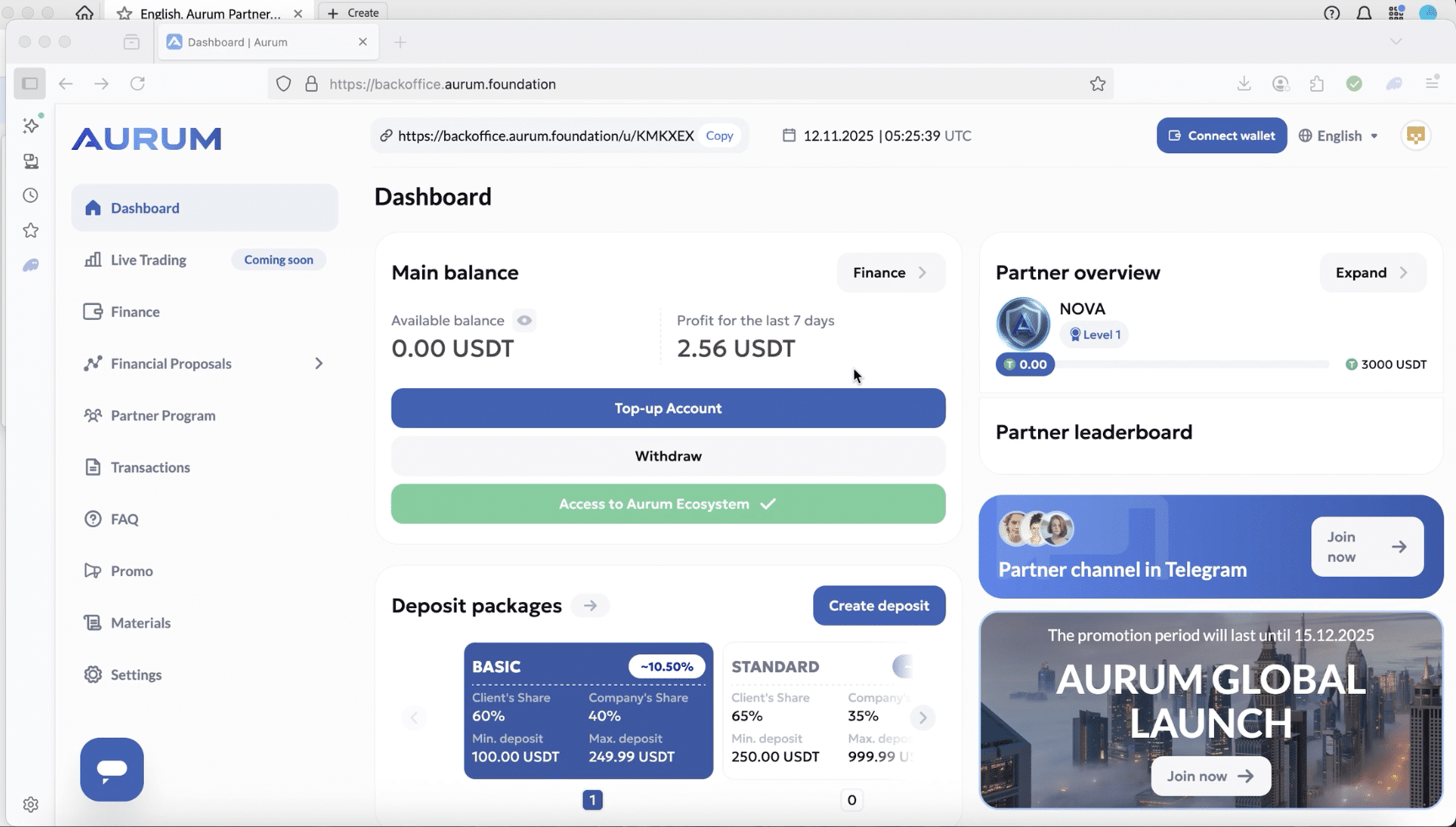This screenshot has width=1456, height=827.
Task: Toggle the Standard package switch
Action: click(x=902, y=666)
